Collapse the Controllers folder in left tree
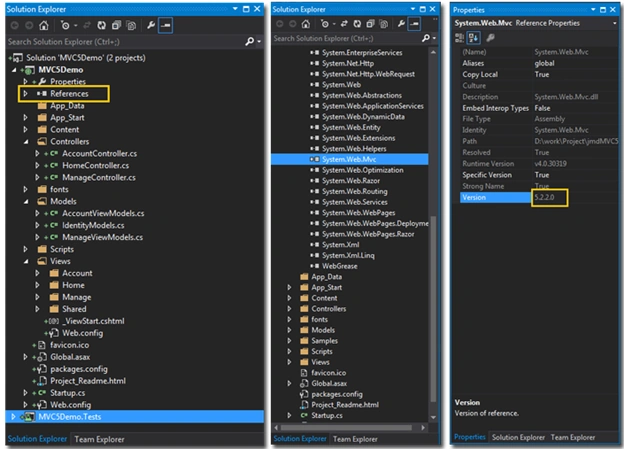Image resolution: width=624 pixels, height=449 pixels. (25, 142)
